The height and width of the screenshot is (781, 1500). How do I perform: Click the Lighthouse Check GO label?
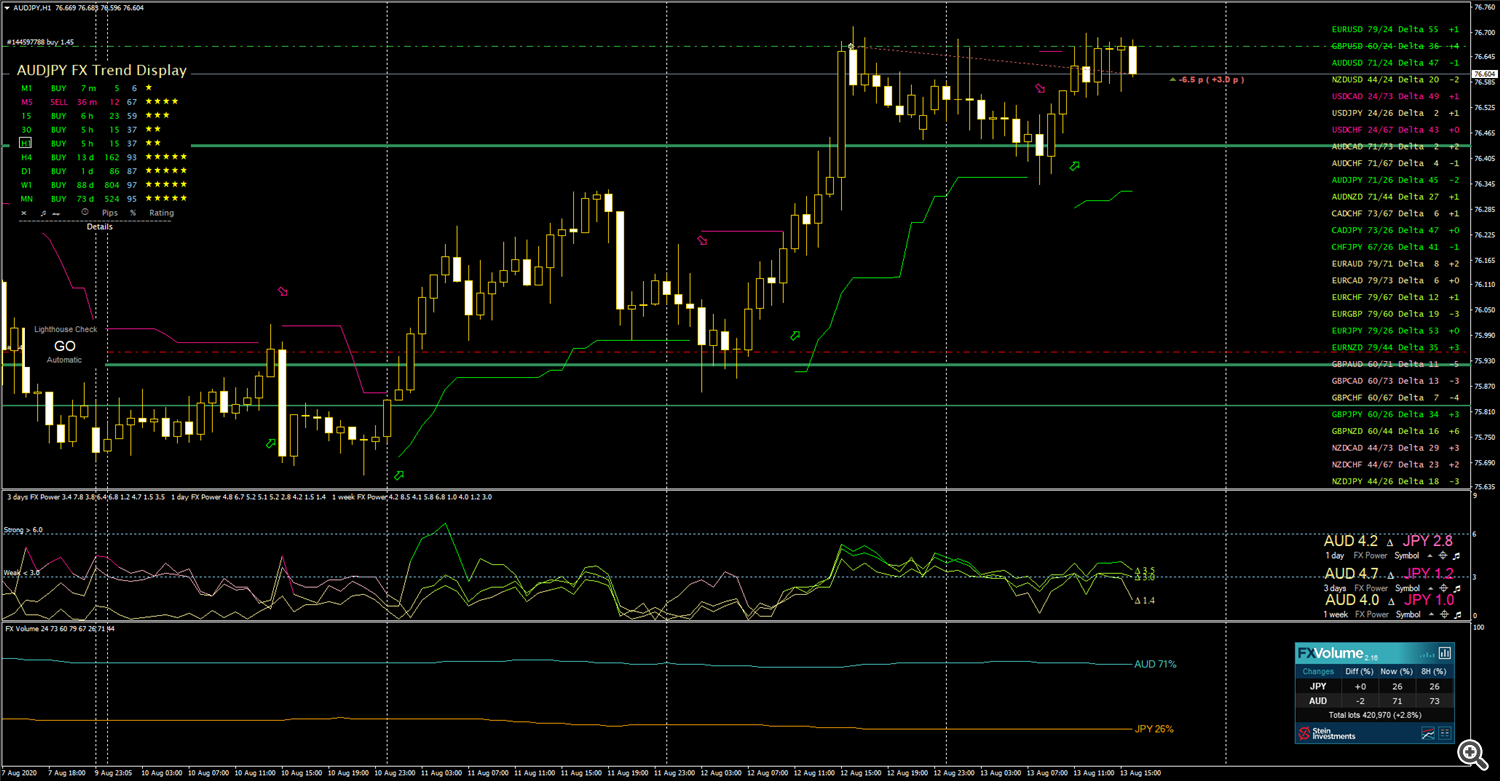[66, 344]
